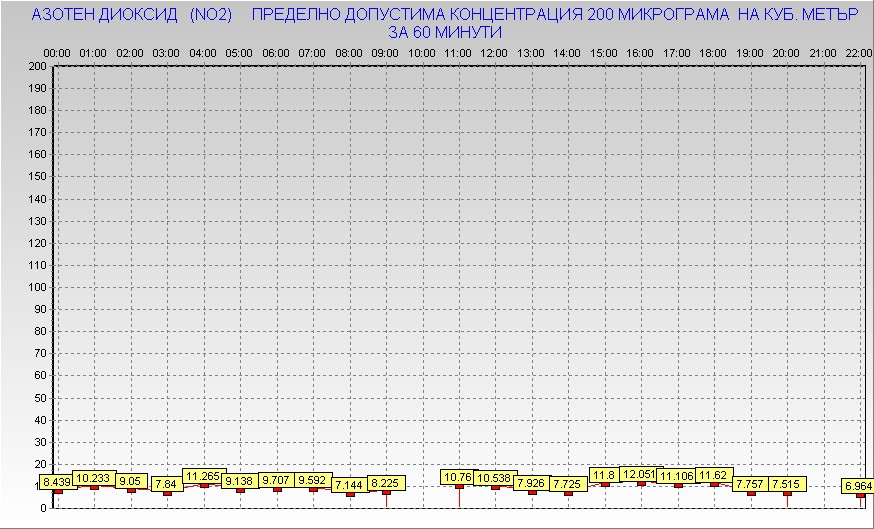This screenshot has height=529, width=874.
Task: Select the 11.62 value label
Action: pos(714,475)
